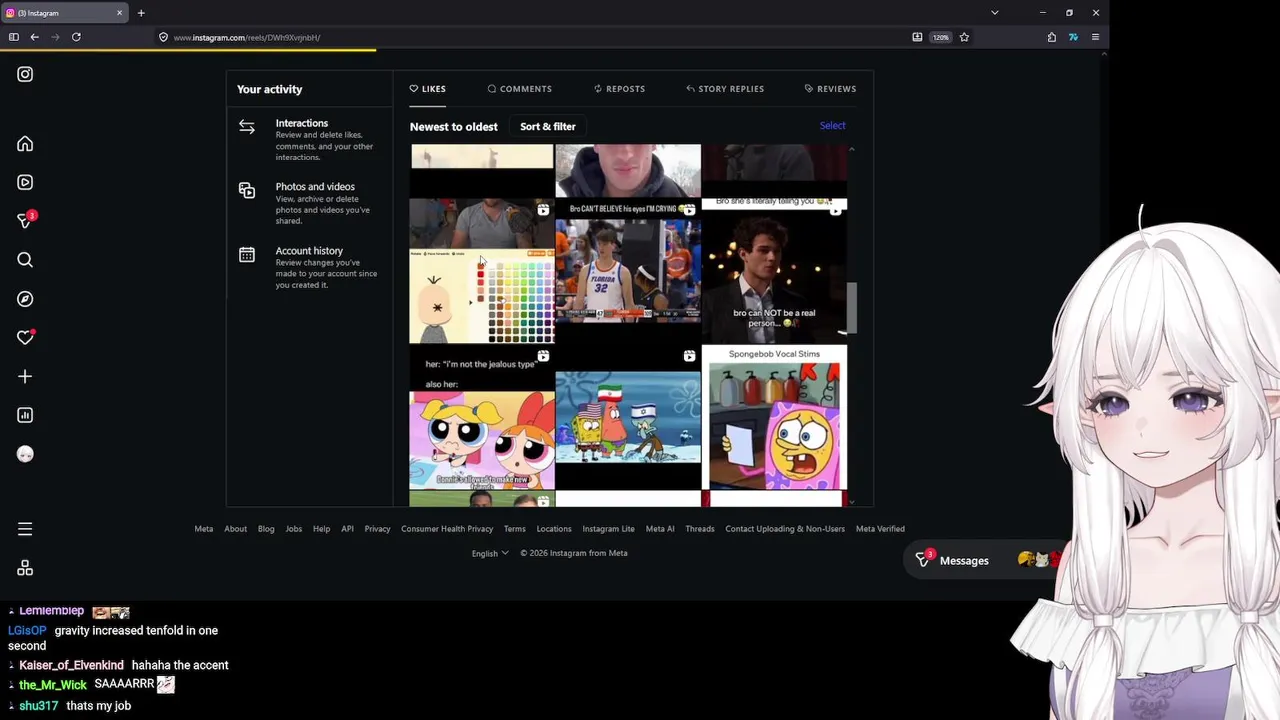
Task: Open the English language dropdown
Action: point(490,553)
